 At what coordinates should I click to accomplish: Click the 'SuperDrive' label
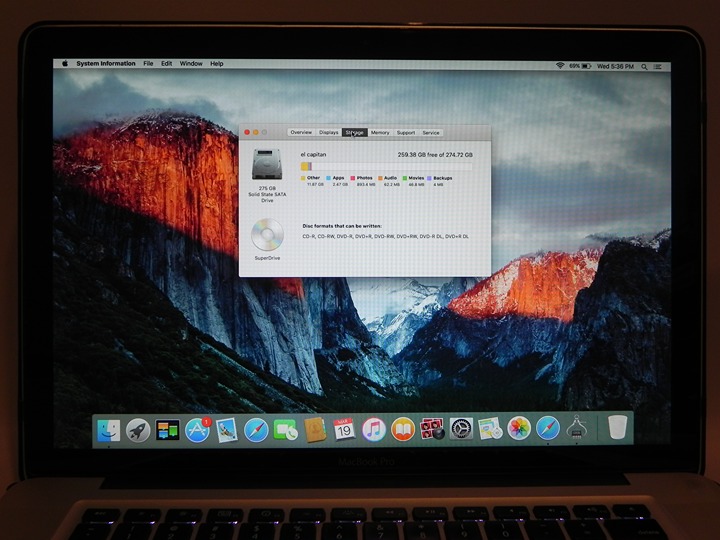click(x=267, y=258)
